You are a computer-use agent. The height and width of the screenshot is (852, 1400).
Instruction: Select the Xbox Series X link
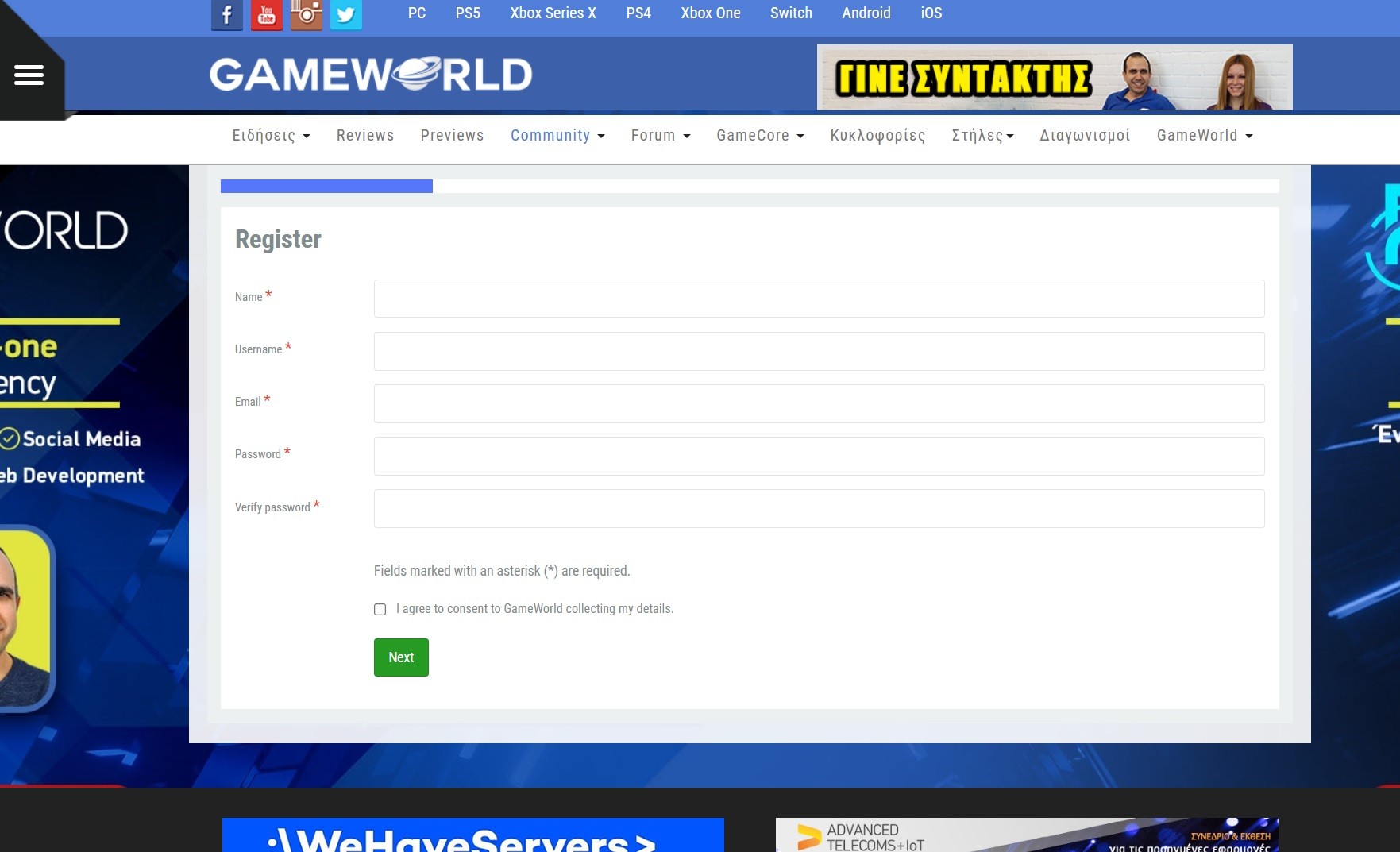coord(553,13)
